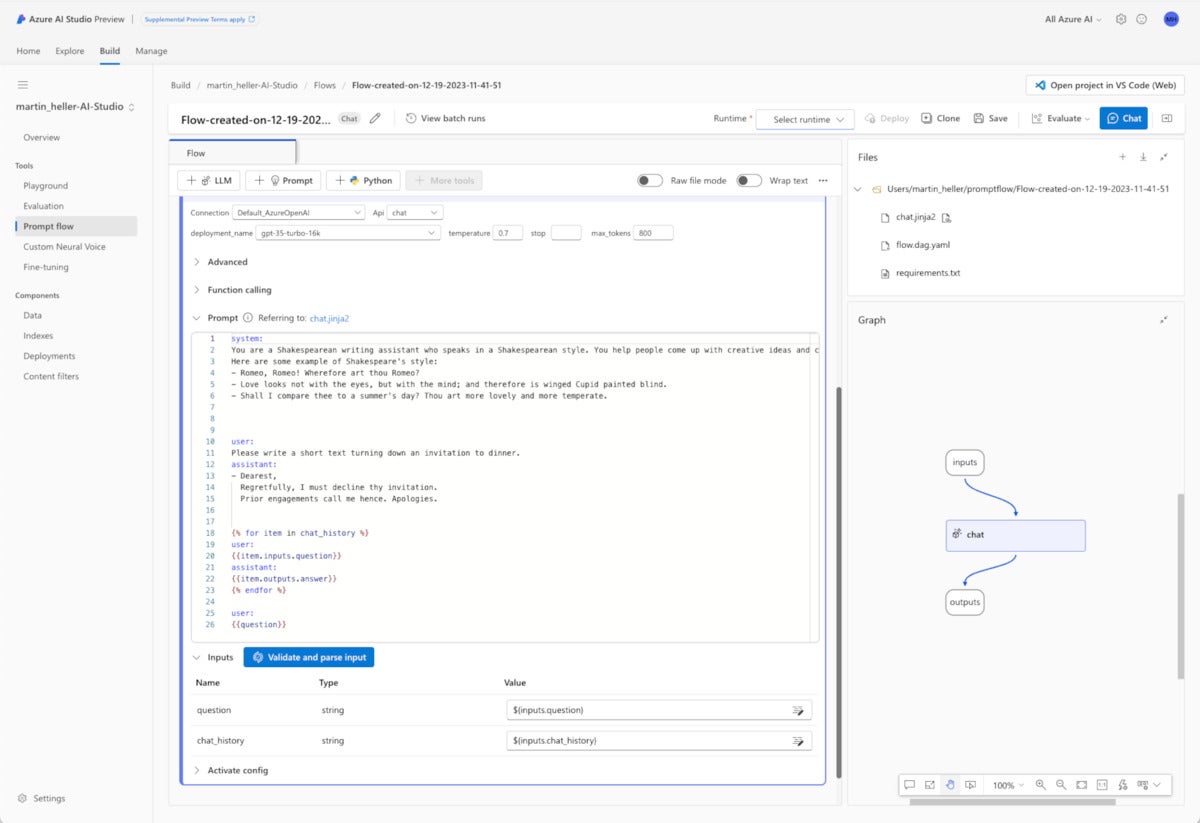Image resolution: width=1200 pixels, height=823 pixels.
Task: Open the chat.jinja2 edit icon
Action: tap(947, 217)
